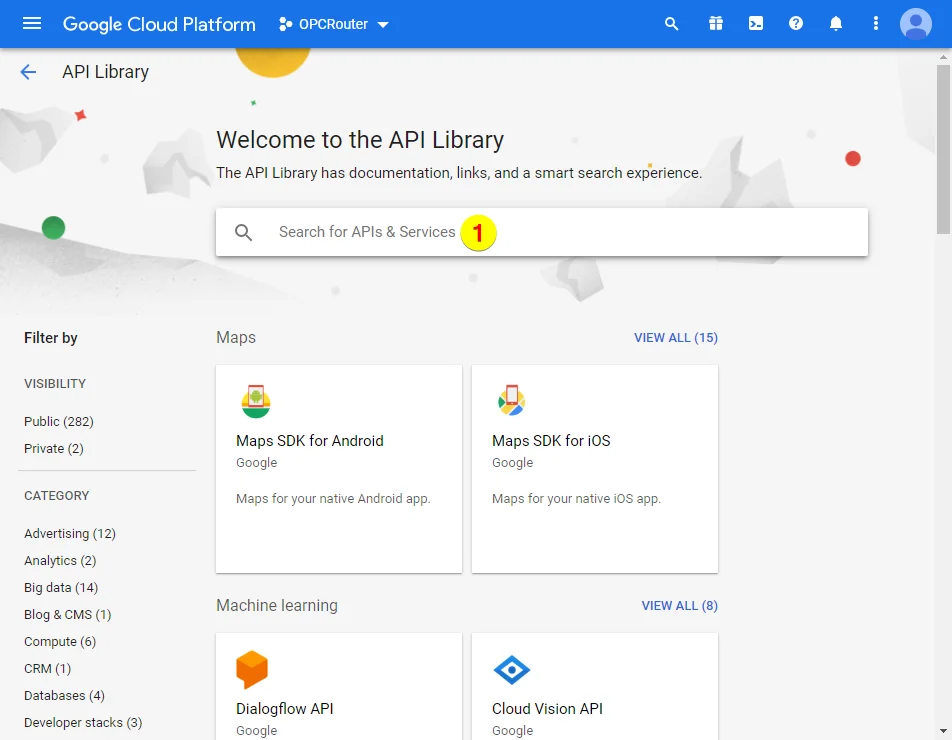This screenshot has width=952, height=740.
Task: Select the Analytics (2) category
Action: [x=60, y=561]
